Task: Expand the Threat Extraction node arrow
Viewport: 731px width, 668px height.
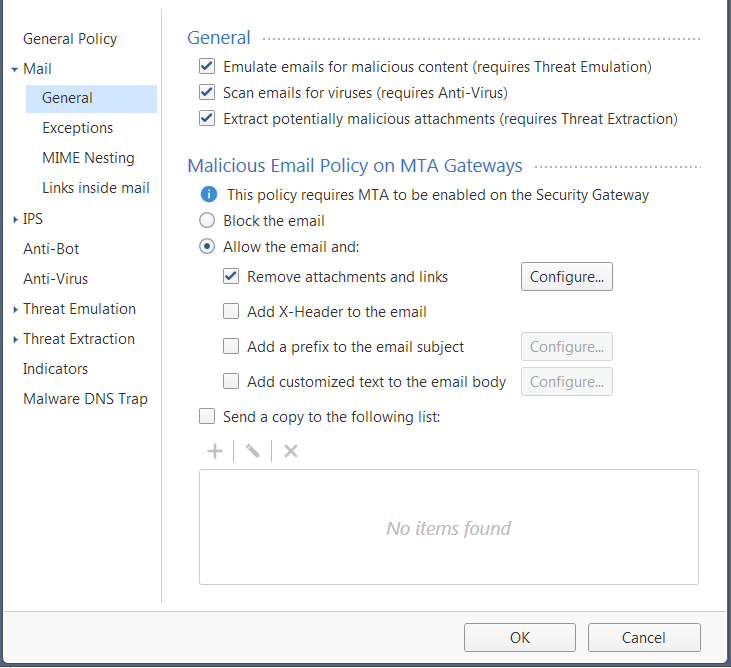Action: [15, 339]
